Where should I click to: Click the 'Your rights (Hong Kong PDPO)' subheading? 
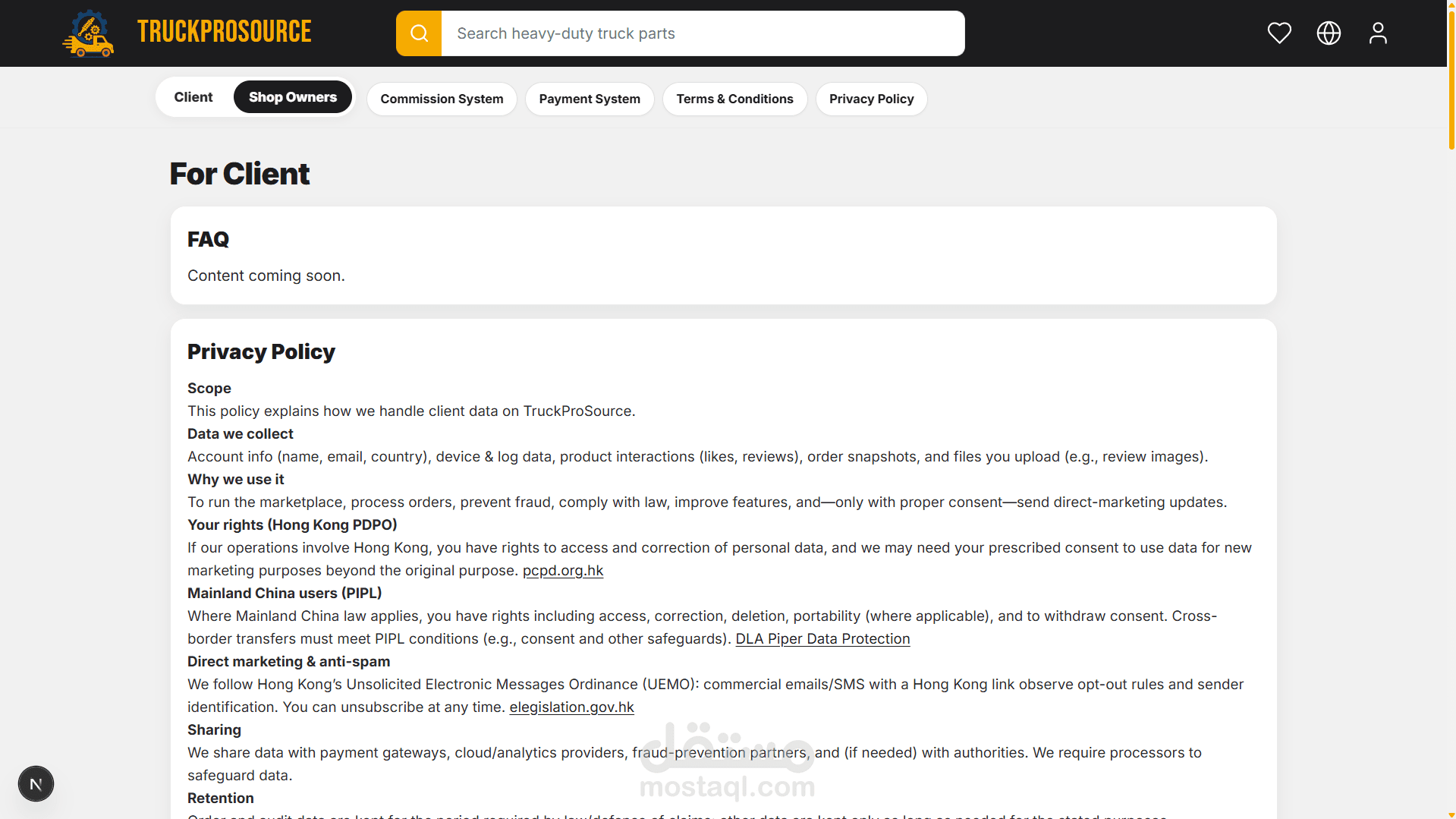point(292,525)
